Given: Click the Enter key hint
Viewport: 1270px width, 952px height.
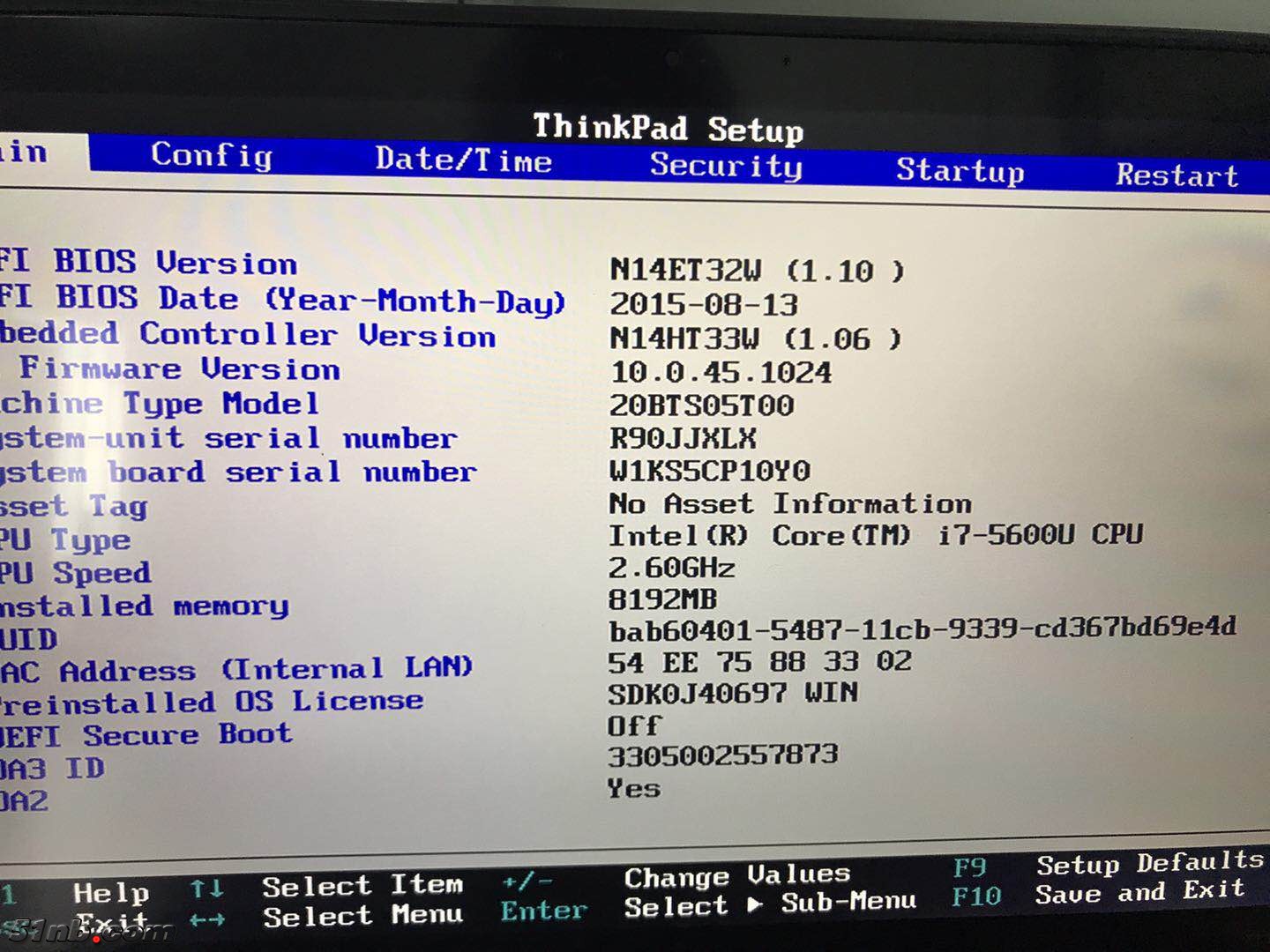Looking at the screenshot, I should (x=543, y=911).
